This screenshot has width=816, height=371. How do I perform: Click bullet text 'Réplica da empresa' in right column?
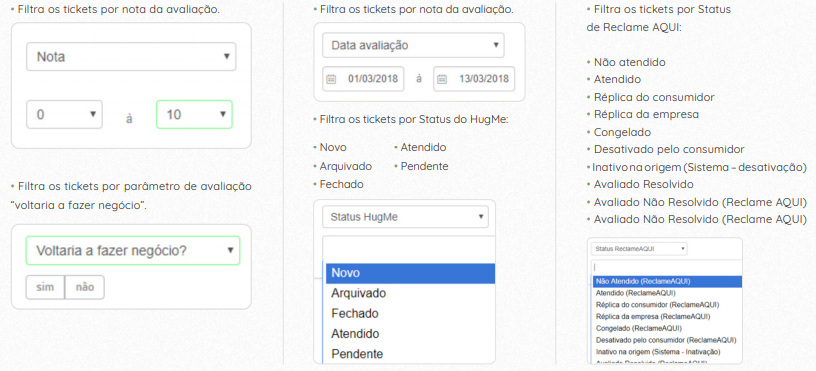(646, 114)
